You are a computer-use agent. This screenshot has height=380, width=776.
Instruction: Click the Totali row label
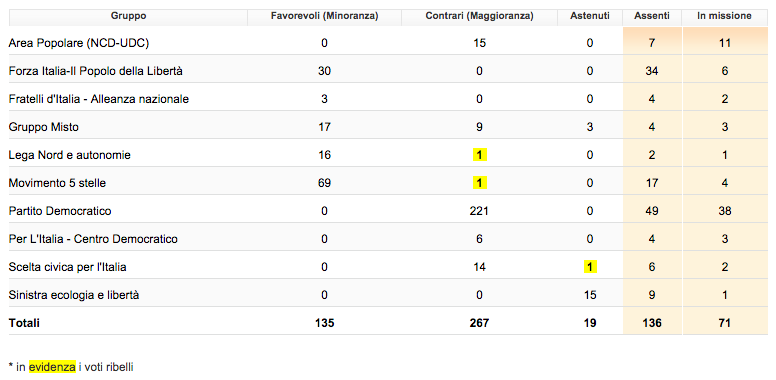pyautogui.click(x=24, y=324)
